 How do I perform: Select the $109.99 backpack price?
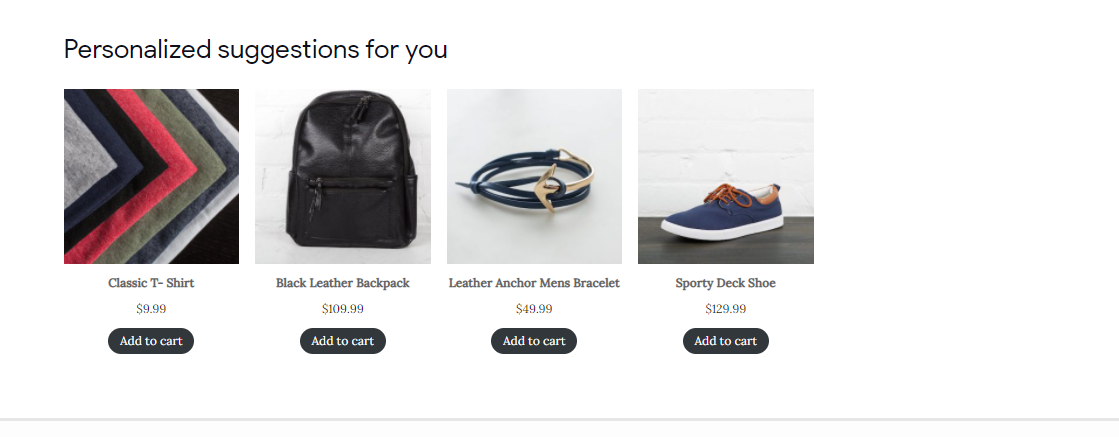[x=343, y=309]
